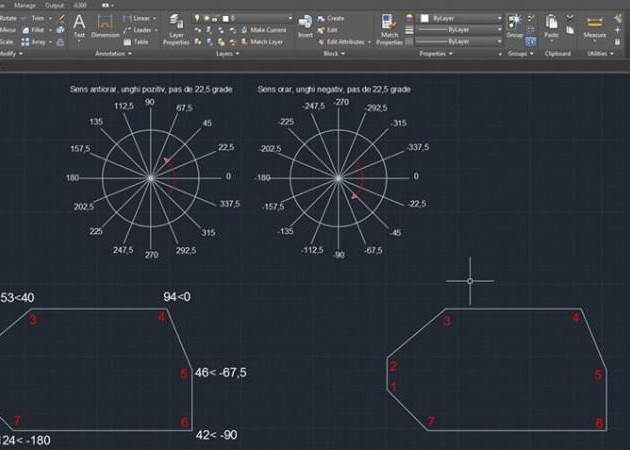Click the Match Layer button
The width and height of the screenshot is (630, 450).
click(x=265, y=42)
